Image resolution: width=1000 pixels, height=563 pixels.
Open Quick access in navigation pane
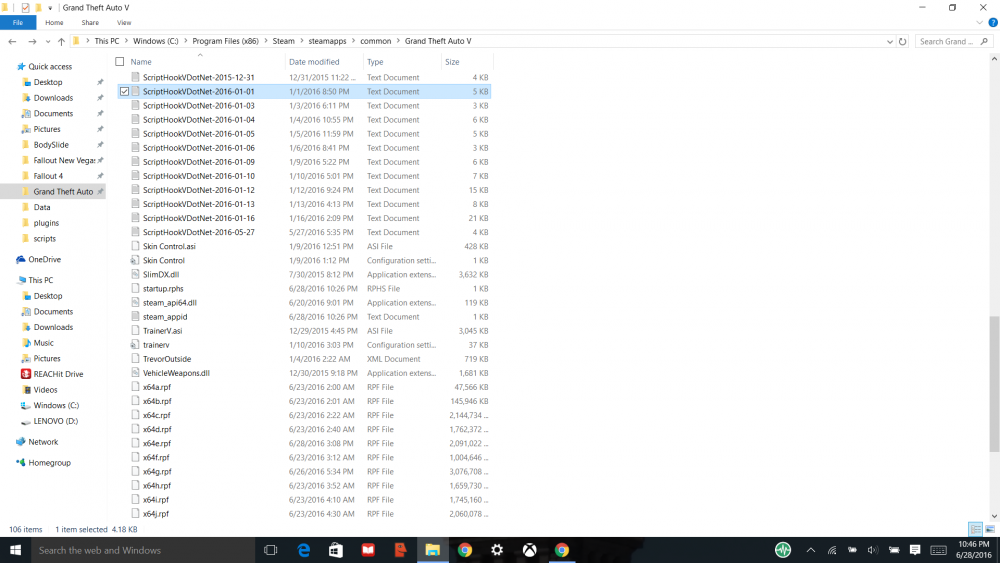[x=50, y=66]
